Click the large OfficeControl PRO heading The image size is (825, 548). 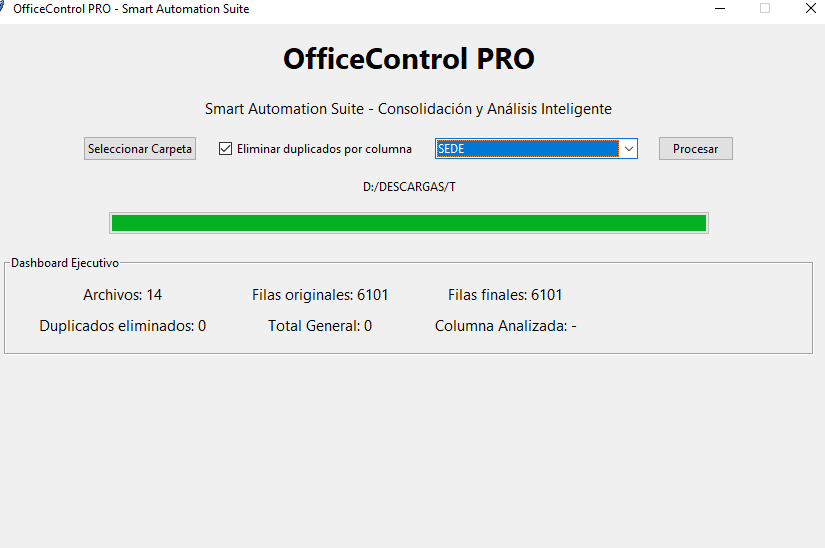pos(408,59)
